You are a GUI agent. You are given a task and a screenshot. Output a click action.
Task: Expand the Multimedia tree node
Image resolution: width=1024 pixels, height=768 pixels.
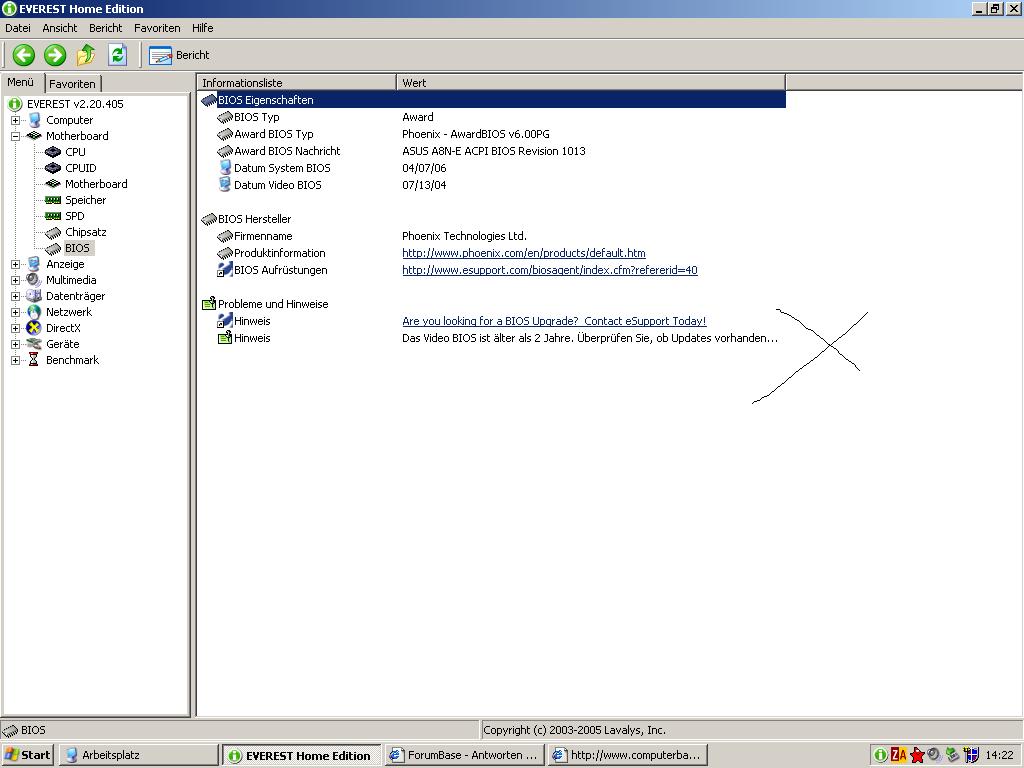point(16,280)
